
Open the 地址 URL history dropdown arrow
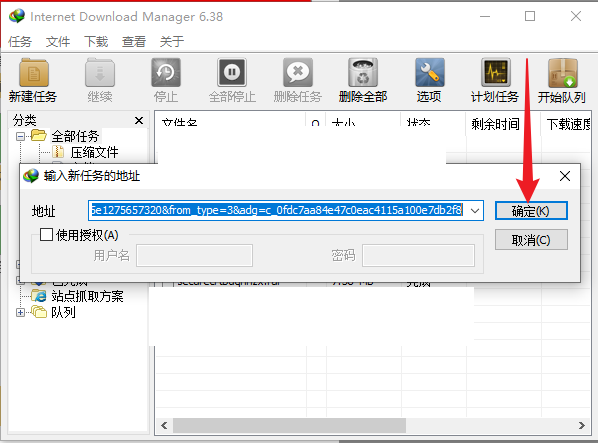[x=475, y=210]
